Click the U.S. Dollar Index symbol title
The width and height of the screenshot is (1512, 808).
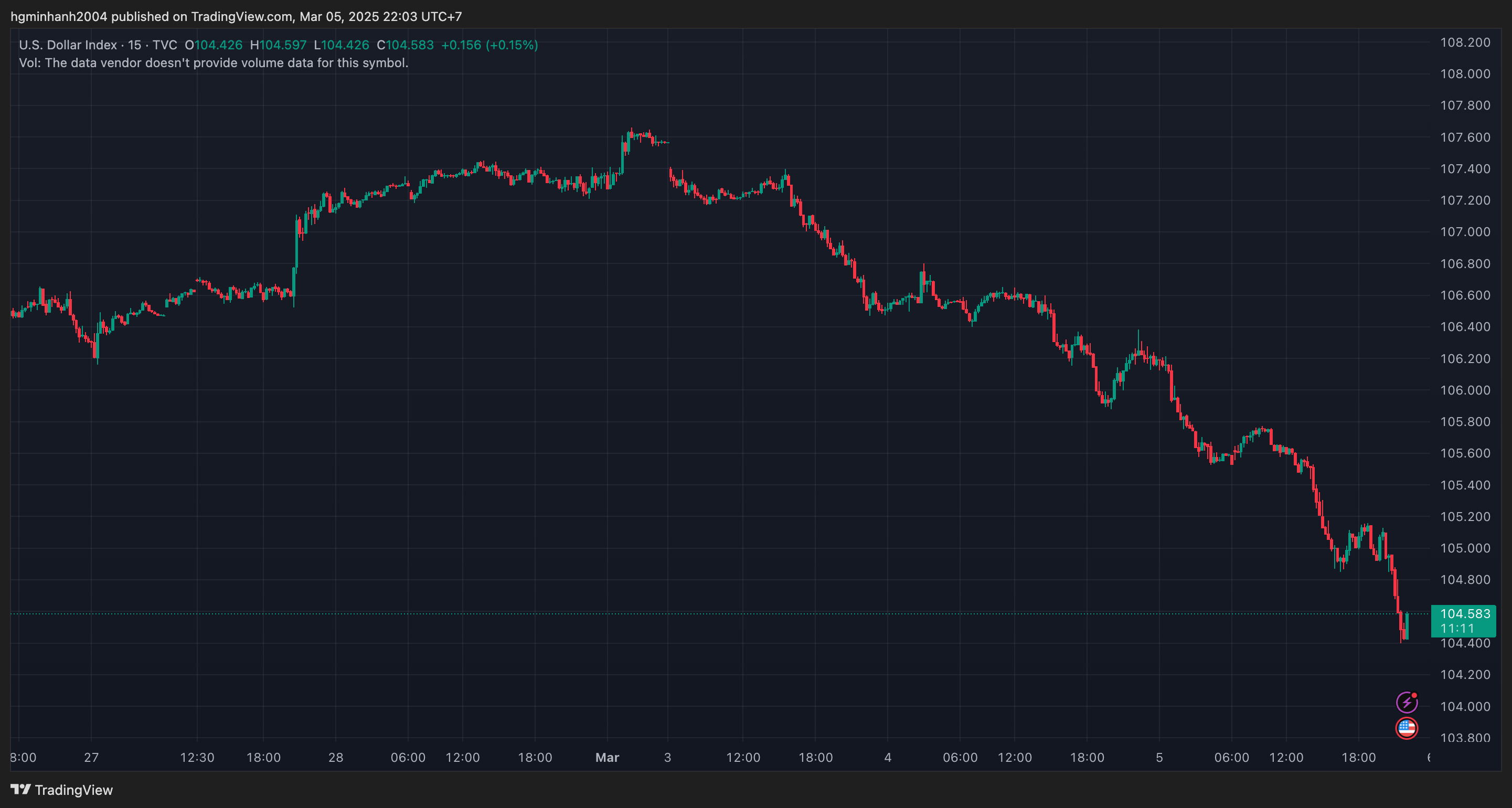coord(68,45)
